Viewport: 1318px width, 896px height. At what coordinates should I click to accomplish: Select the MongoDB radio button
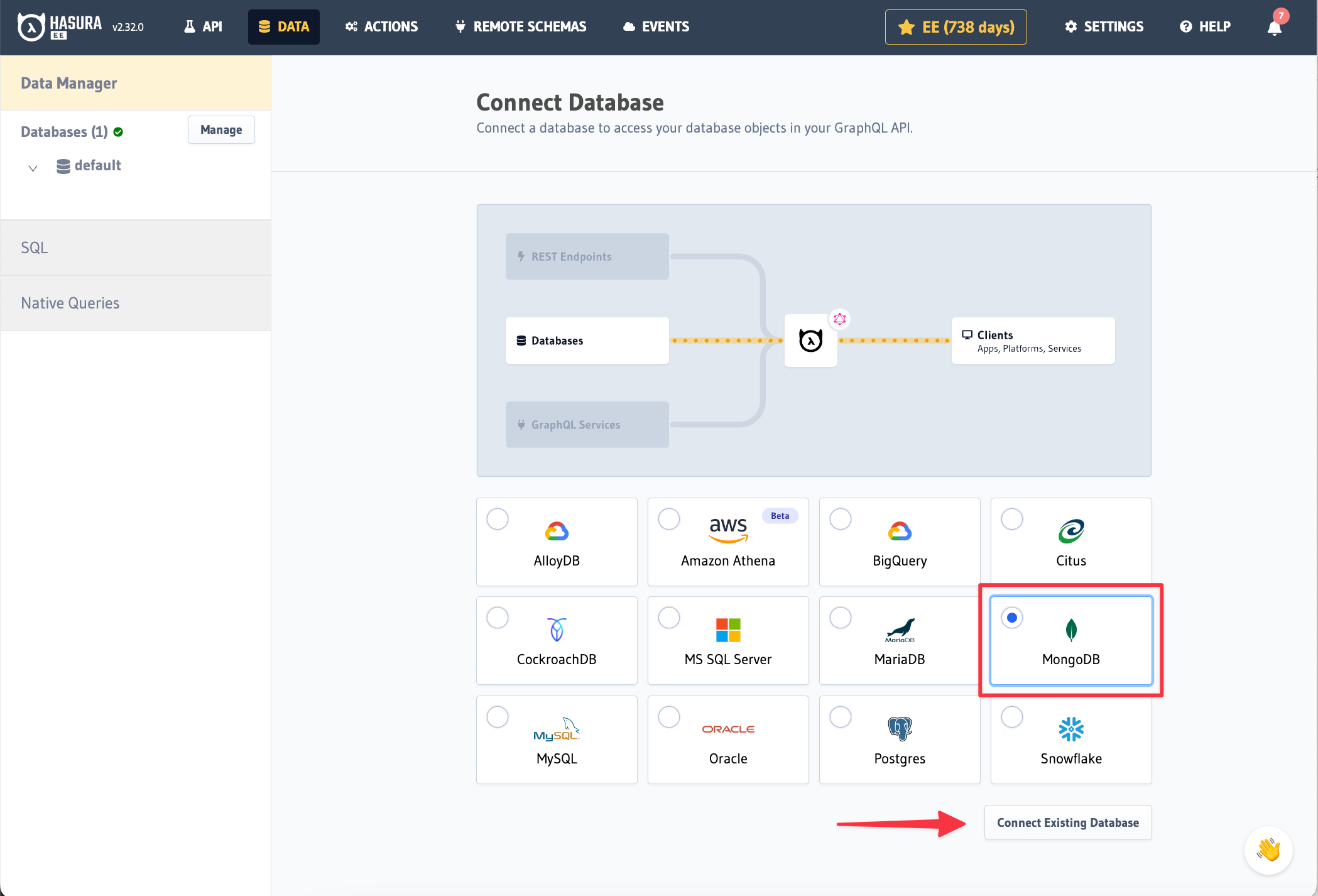click(x=1012, y=618)
